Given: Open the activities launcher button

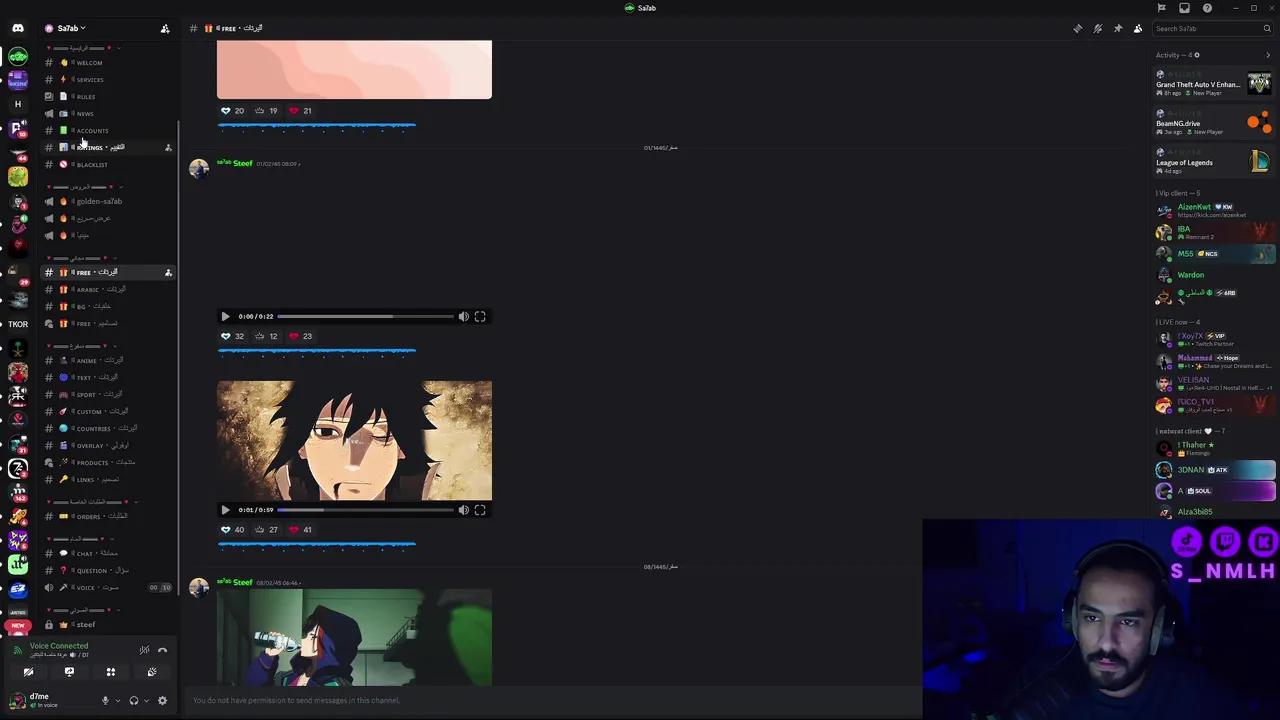Looking at the screenshot, I should tap(111, 672).
